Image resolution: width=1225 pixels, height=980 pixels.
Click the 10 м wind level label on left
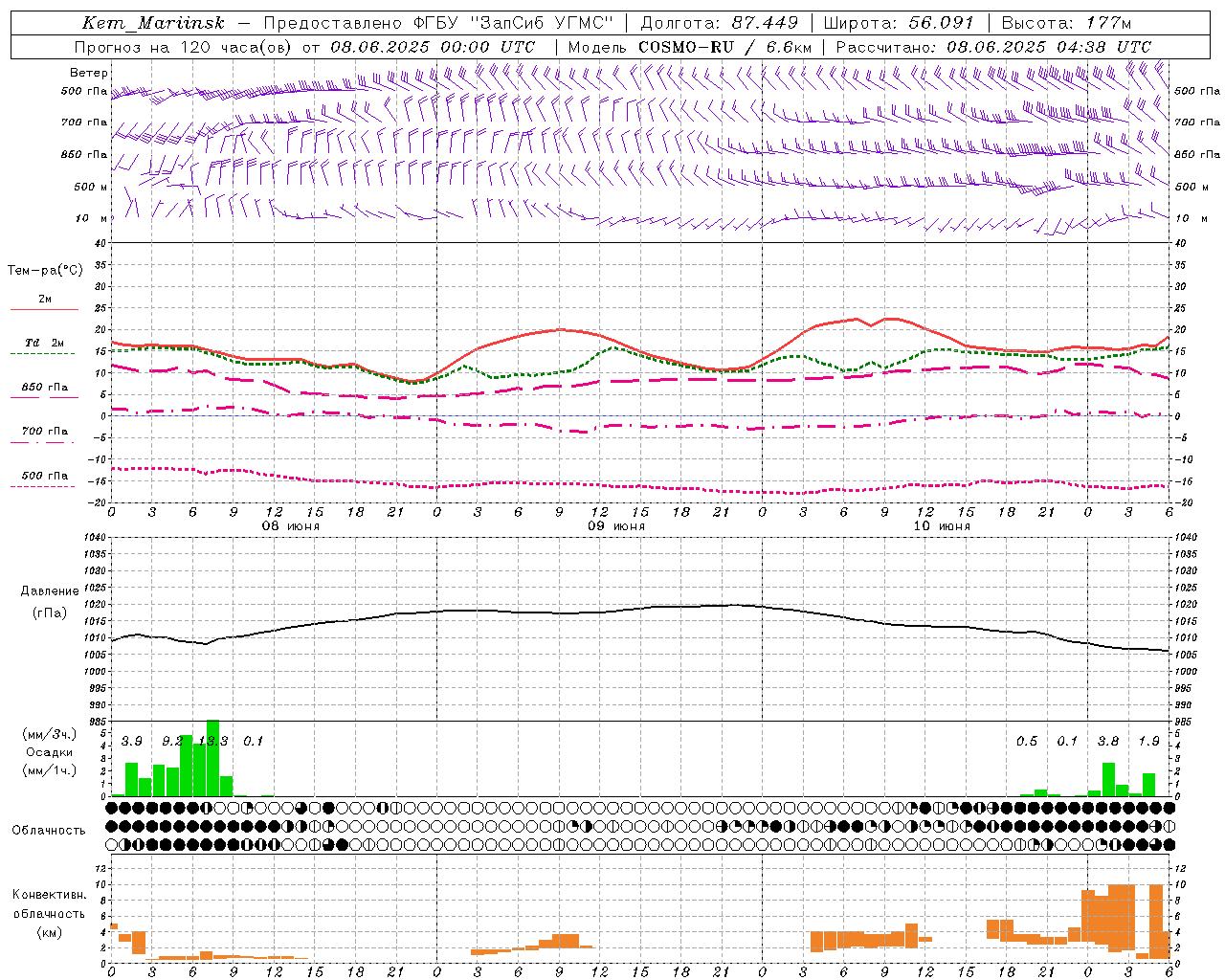point(92,219)
